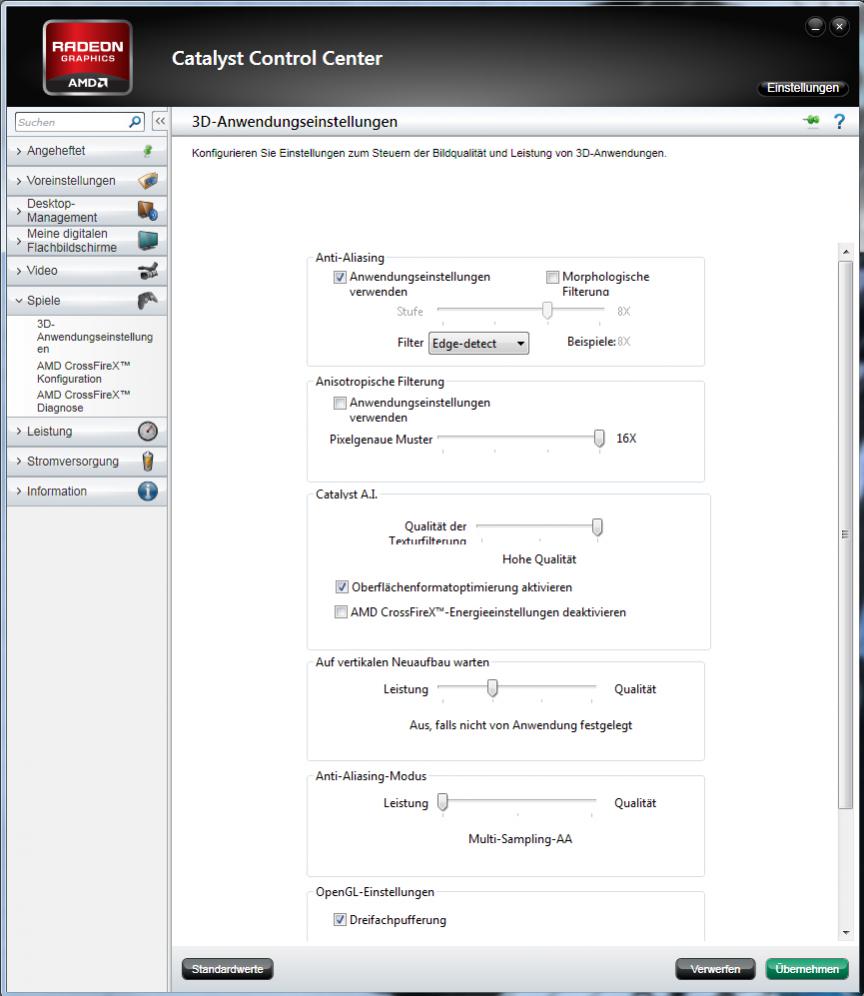Screen dimensions: 864x996
Task: Toggle Anti-Aliasing Anwendungseinstellungen verwenden checkbox
Action: click(340, 277)
